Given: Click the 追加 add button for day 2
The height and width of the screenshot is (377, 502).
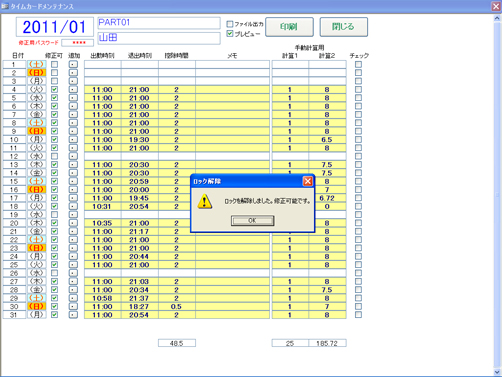Looking at the screenshot, I should 73,73.
